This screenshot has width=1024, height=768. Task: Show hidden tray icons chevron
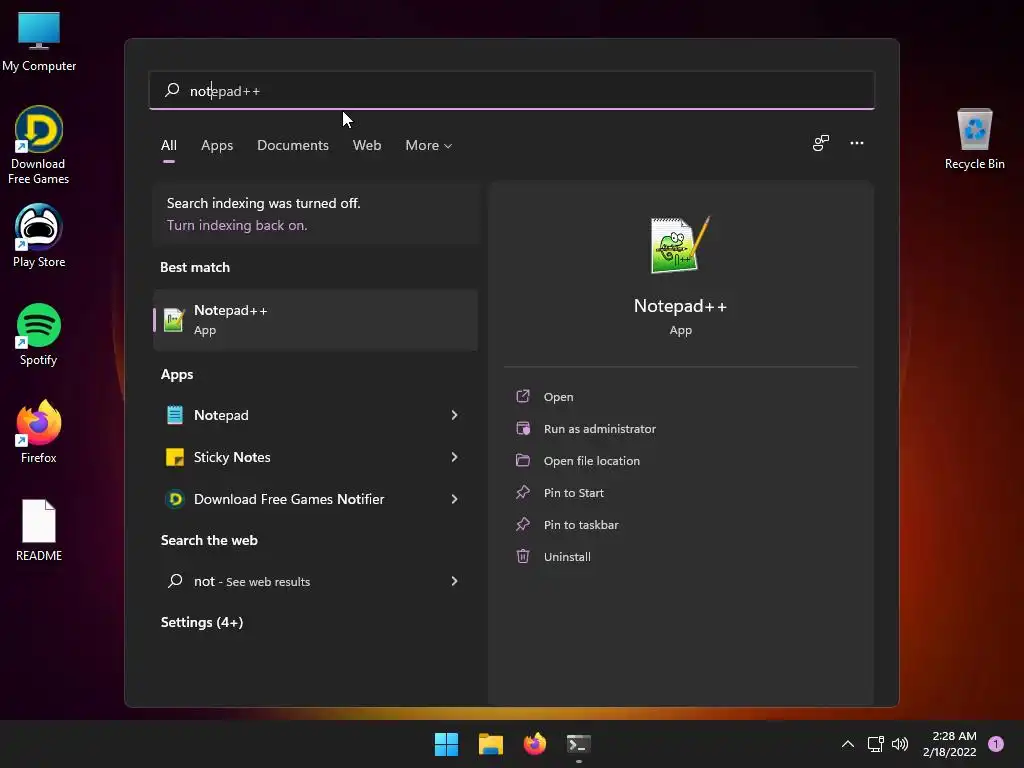pos(848,744)
